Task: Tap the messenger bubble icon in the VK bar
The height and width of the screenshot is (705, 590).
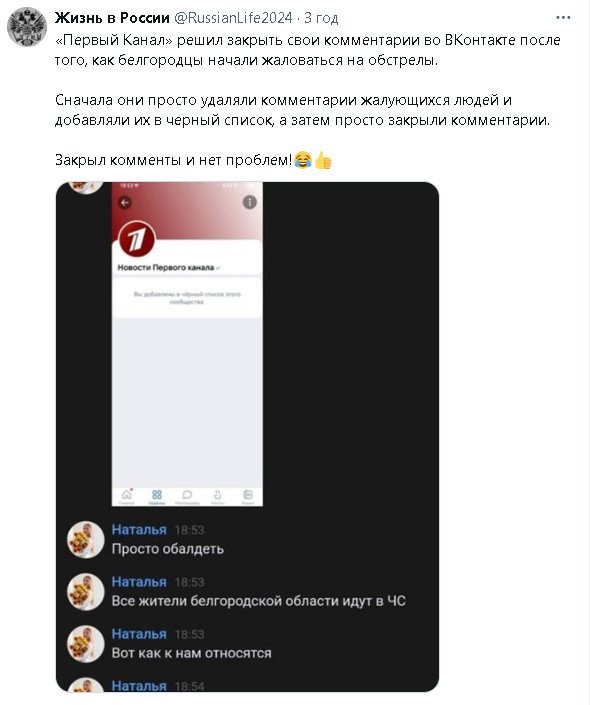Action: [x=187, y=496]
